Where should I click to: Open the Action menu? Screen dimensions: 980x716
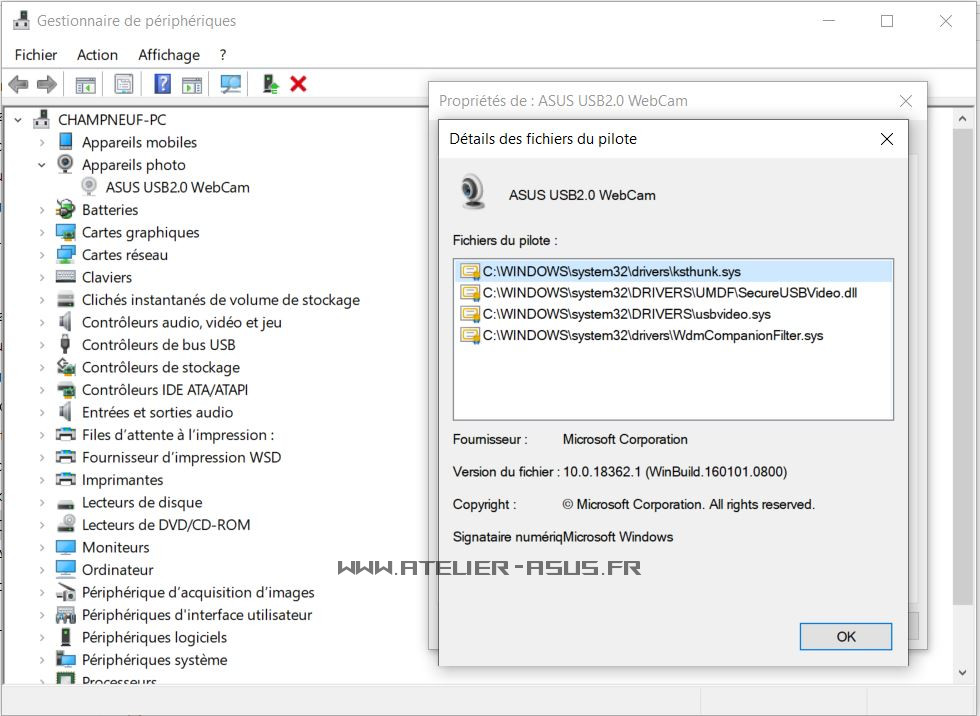click(x=97, y=55)
